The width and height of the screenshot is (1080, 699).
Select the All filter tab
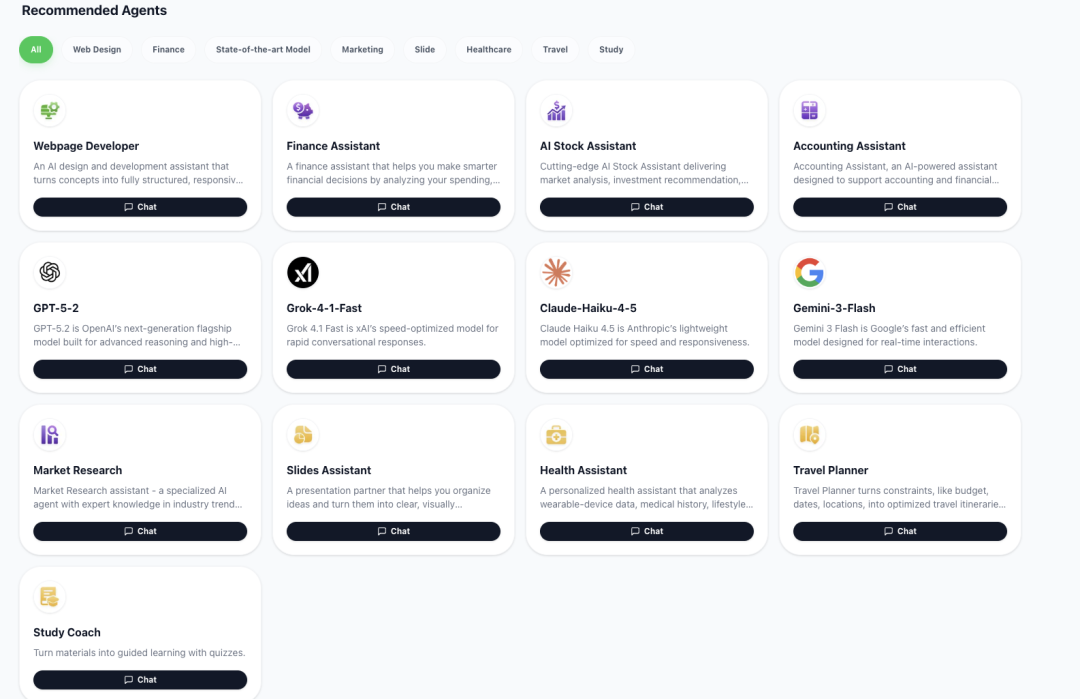36,49
